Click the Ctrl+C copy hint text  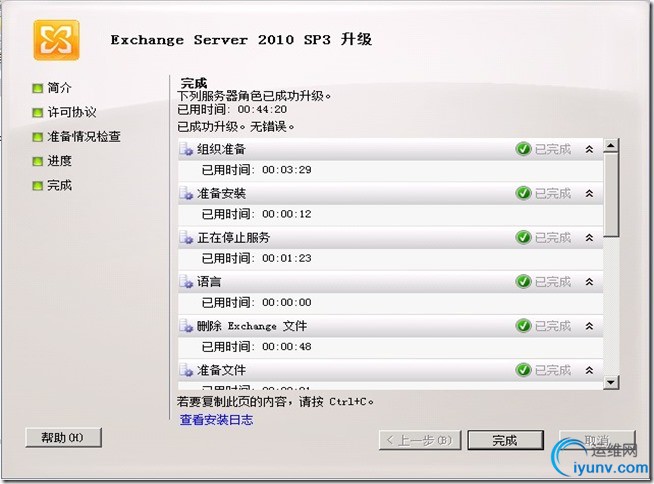(275, 402)
